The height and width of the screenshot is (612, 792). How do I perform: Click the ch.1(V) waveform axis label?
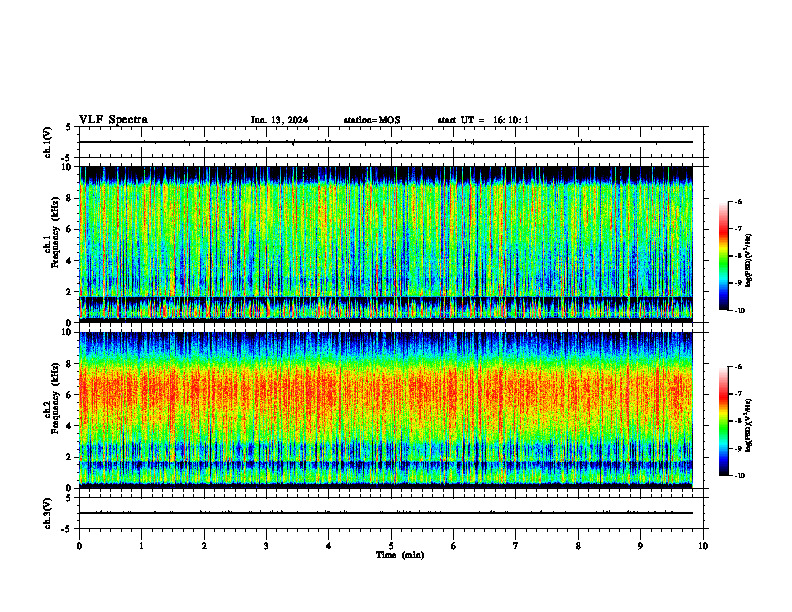48,142
